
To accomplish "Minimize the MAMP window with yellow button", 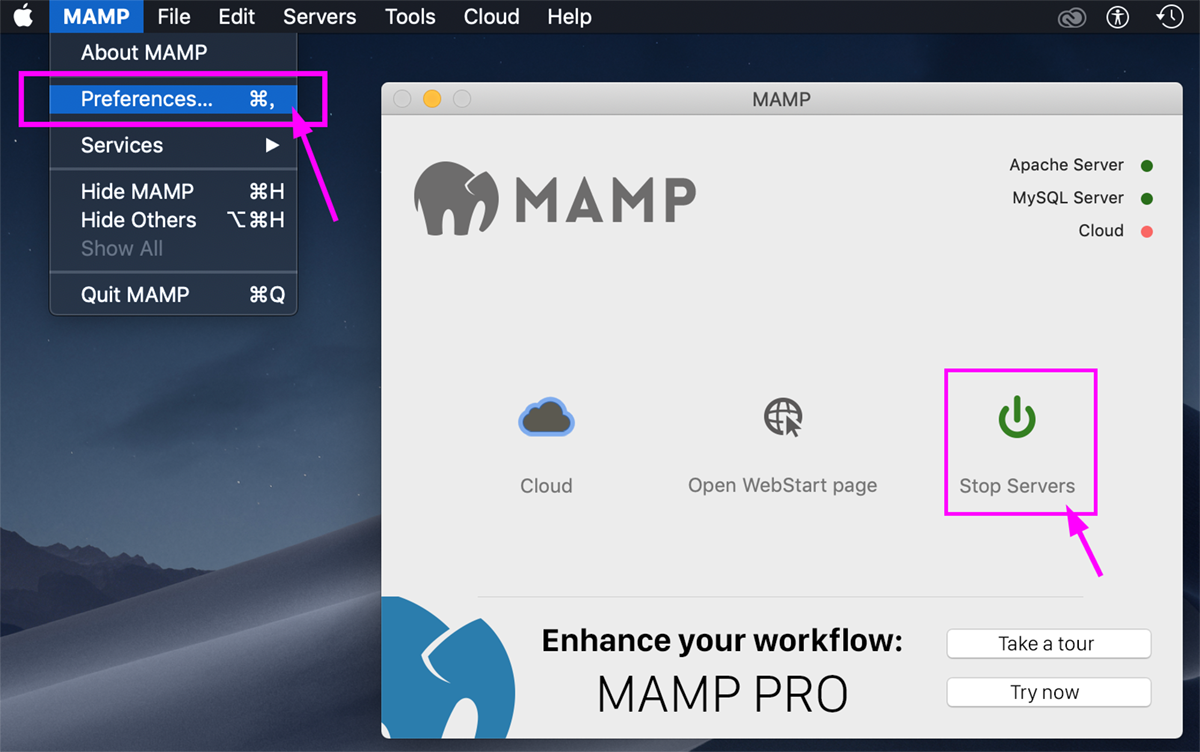I will (432, 99).
